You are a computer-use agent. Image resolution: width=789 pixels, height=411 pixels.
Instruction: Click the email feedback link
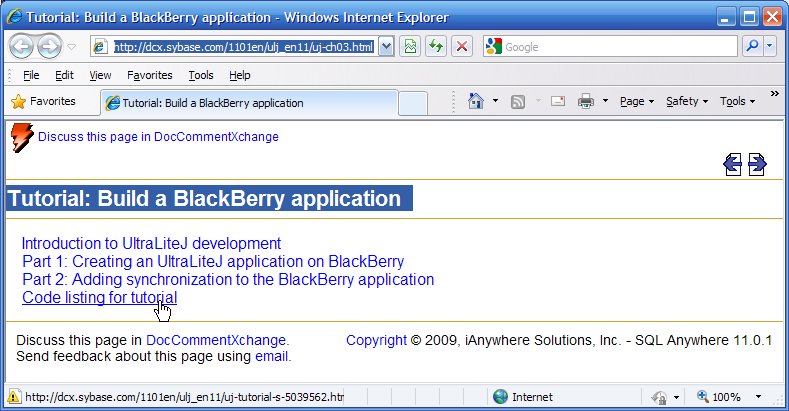pos(272,357)
